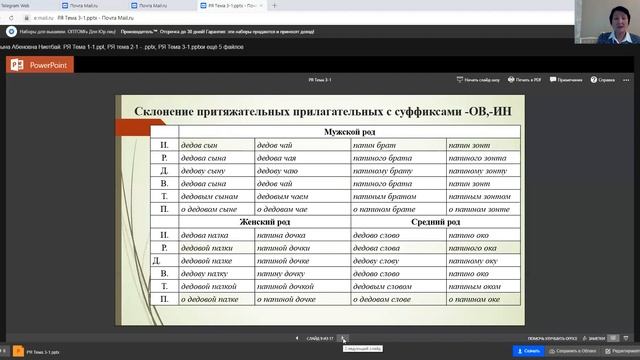Click the 'дедово слово' nominative cell
The image size is (640, 360).
[398, 235]
